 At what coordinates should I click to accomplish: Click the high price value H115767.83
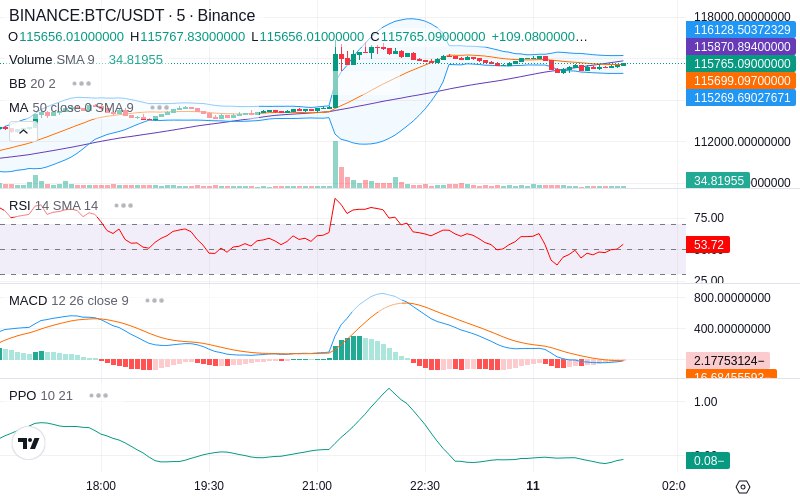(x=187, y=37)
